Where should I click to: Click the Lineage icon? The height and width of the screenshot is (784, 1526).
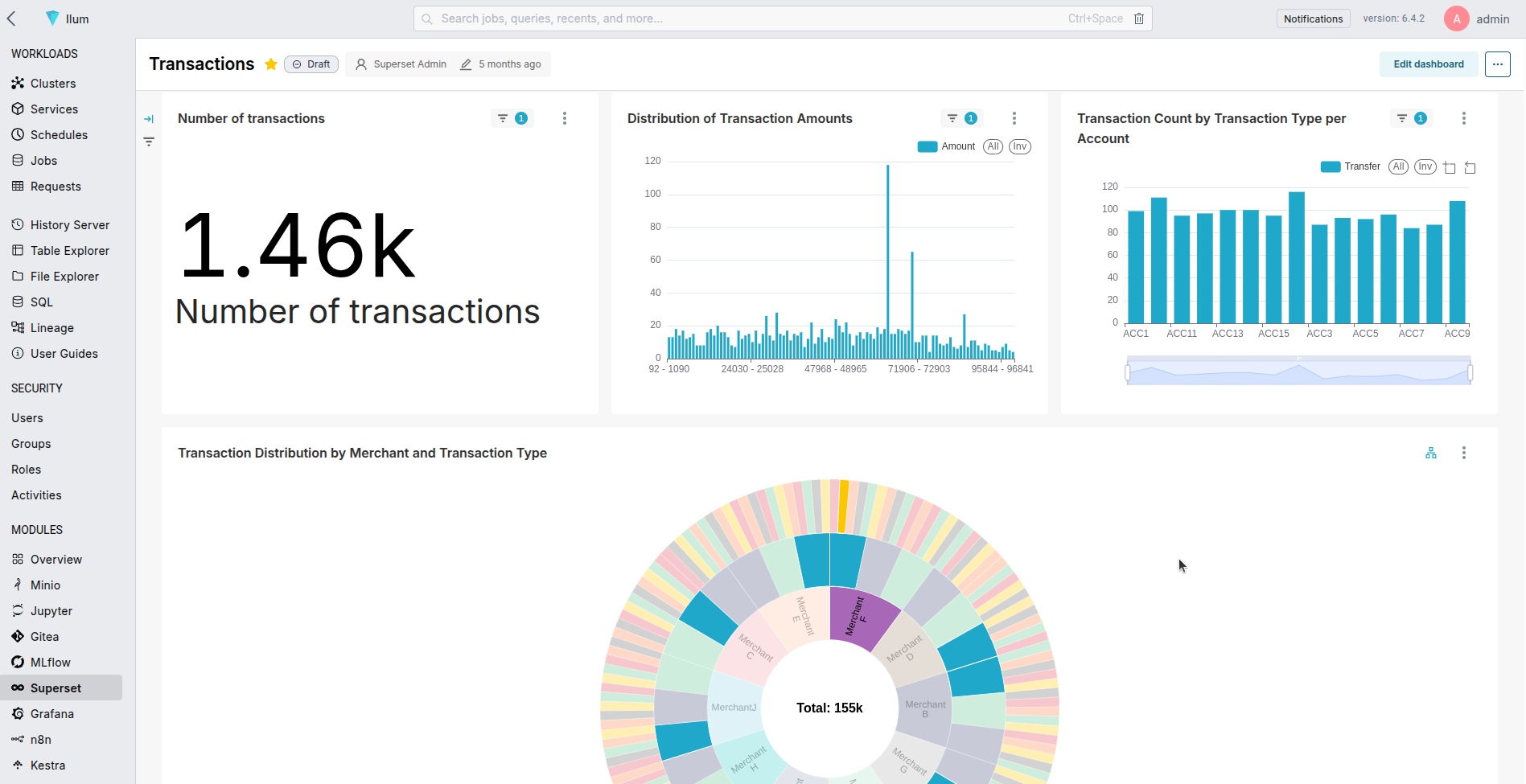pos(18,328)
